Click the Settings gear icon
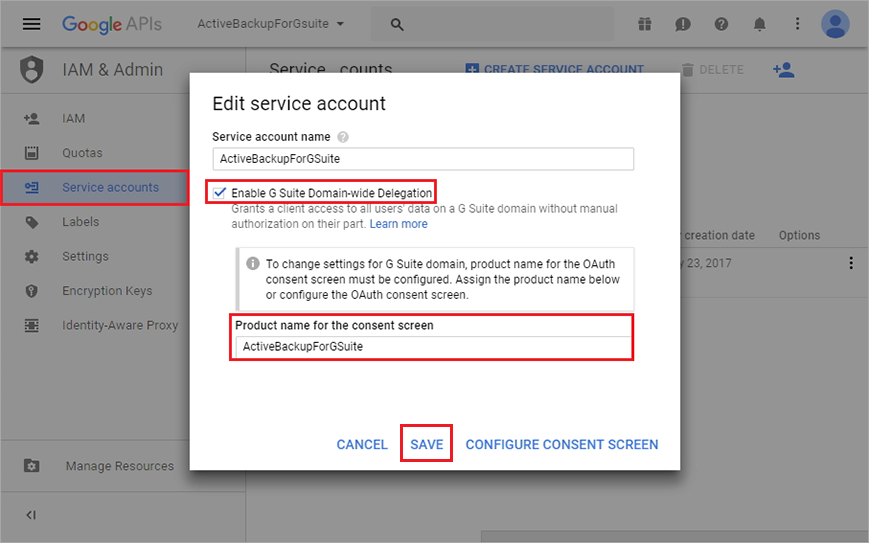Image resolution: width=869 pixels, height=543 pixels. tap(32, 257)
